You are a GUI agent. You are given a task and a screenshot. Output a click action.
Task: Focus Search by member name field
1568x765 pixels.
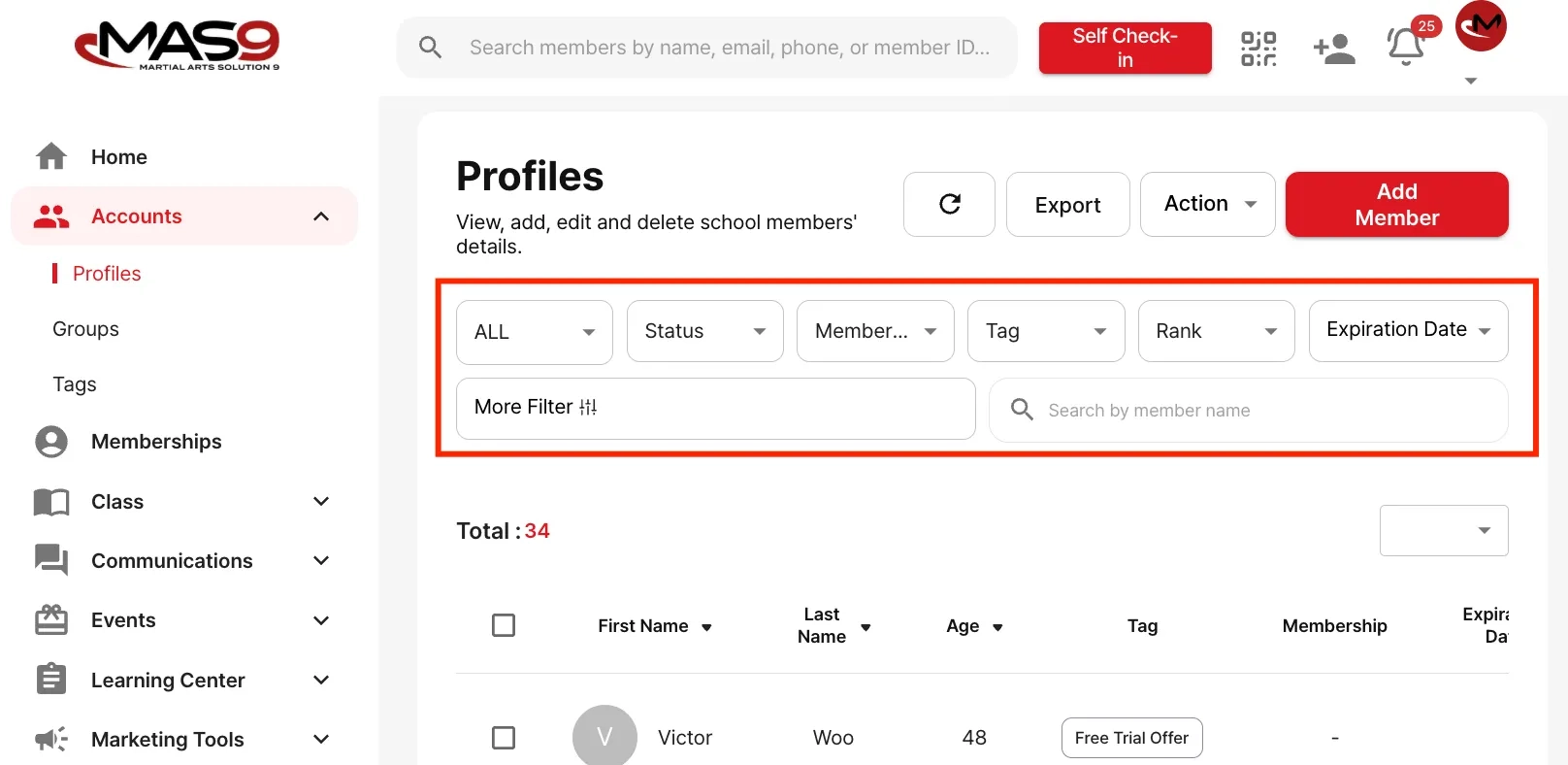pos(1248,410)
